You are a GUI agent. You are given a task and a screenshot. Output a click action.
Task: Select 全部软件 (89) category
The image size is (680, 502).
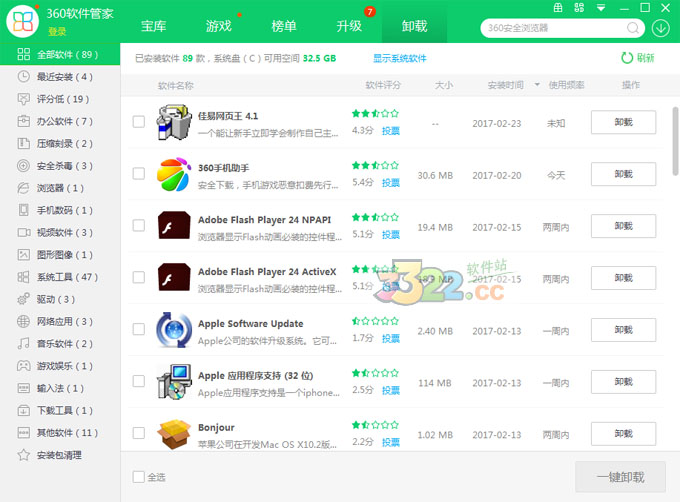[60, 55]
